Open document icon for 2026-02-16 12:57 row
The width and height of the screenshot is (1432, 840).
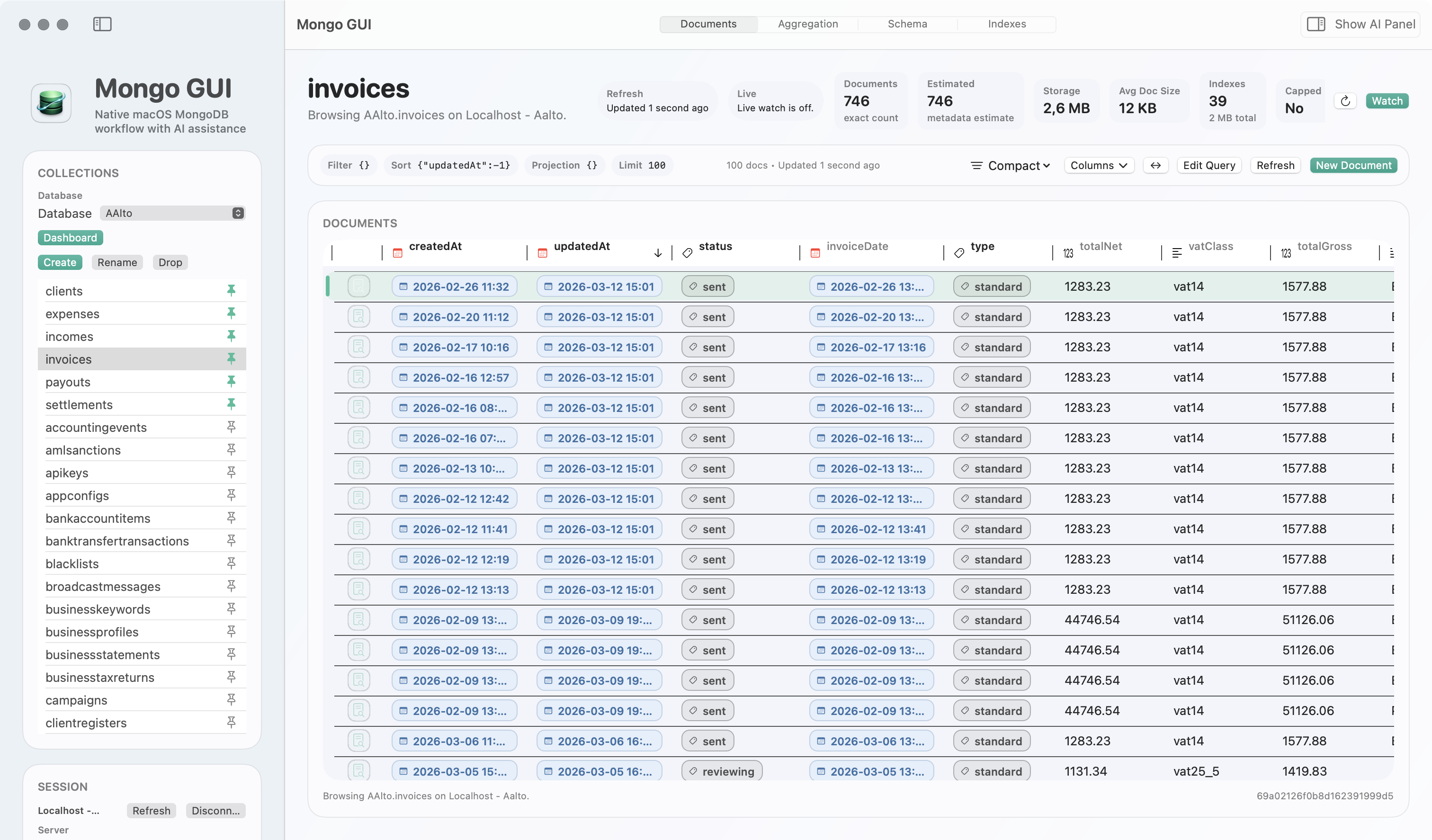click(358, 377)
